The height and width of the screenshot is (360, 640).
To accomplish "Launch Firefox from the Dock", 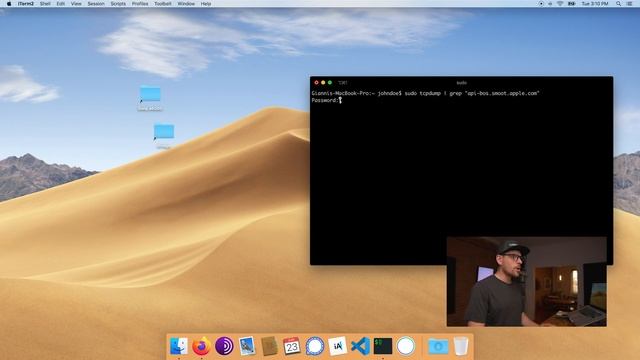I will 201,346.
